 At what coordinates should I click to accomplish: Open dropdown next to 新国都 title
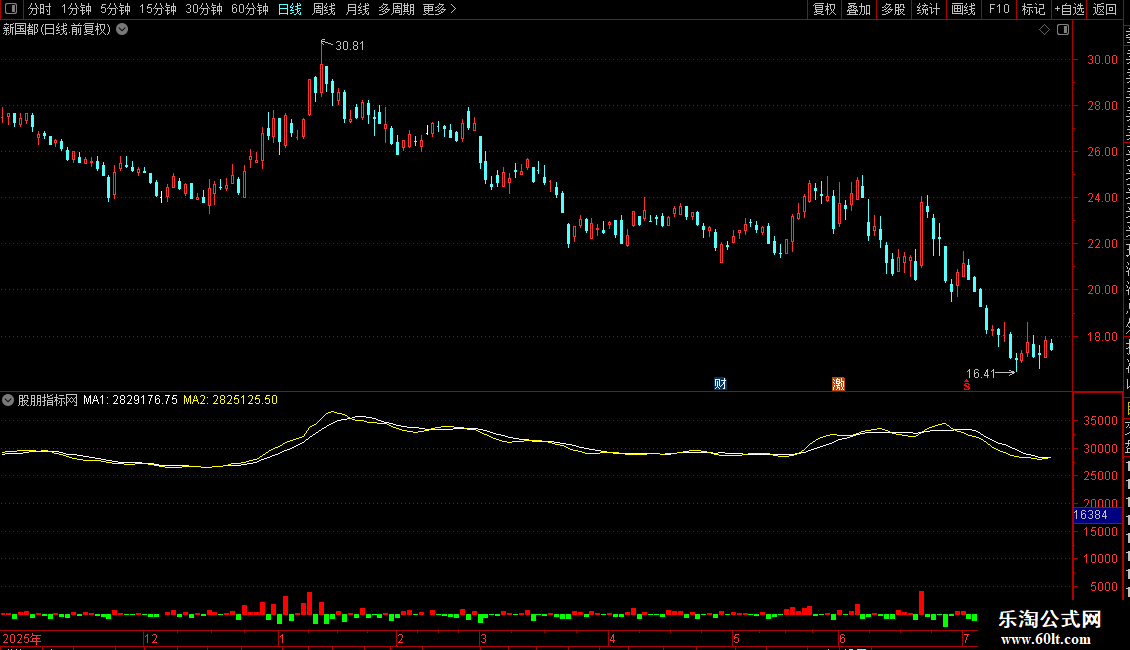pyautogui.click(x=123, y=30)
